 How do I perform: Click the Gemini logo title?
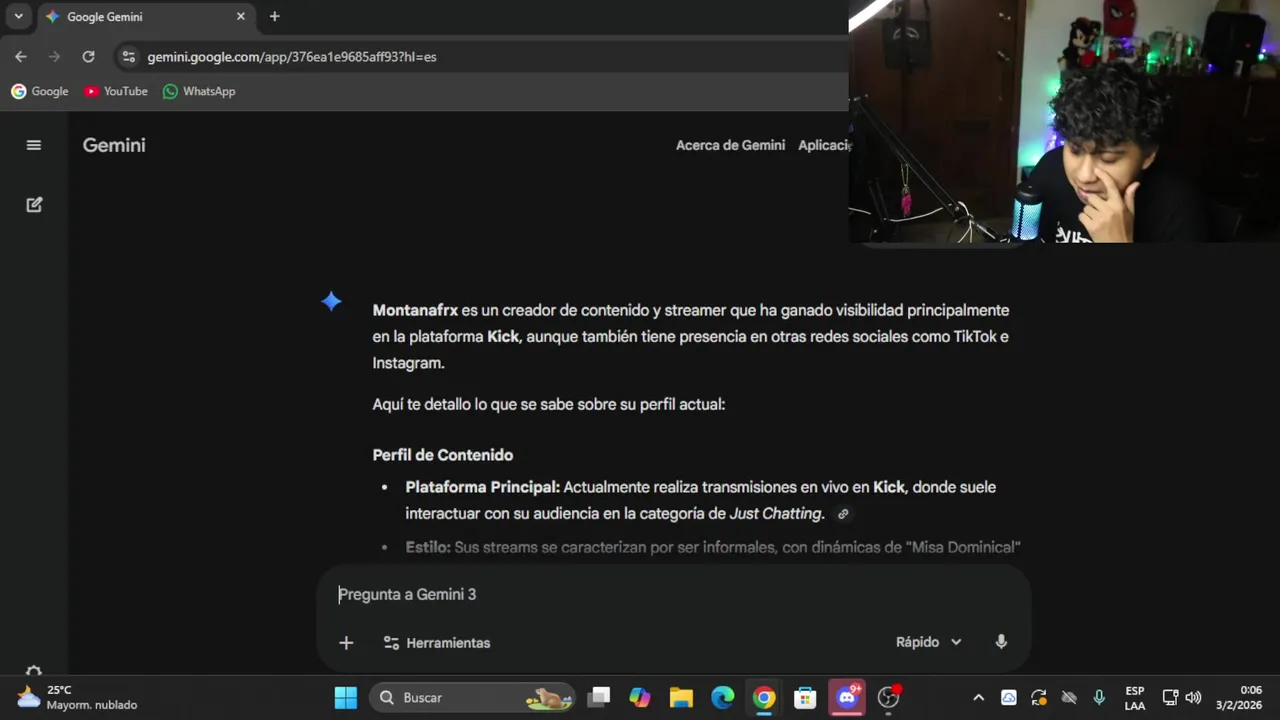[x=114, y=145]
